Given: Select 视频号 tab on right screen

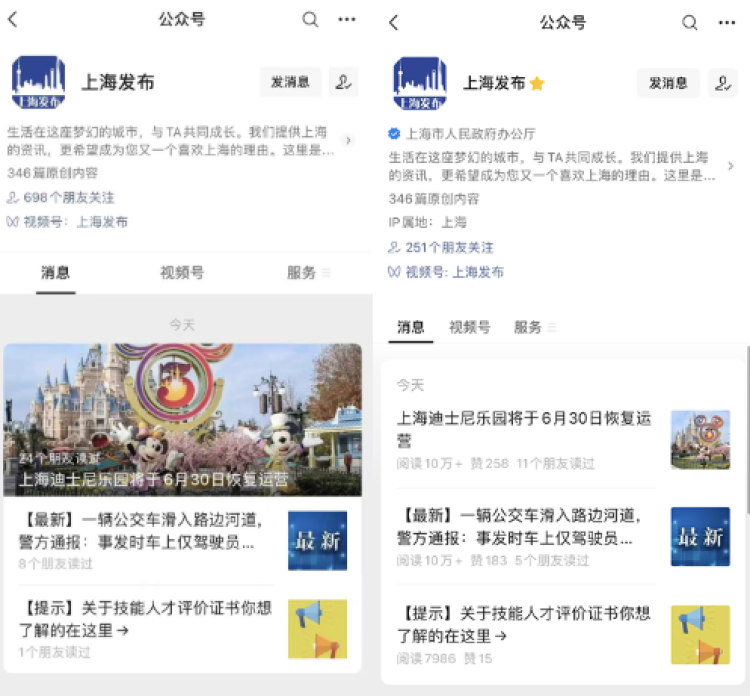Looking at the screenshot, I should (469, 327).
